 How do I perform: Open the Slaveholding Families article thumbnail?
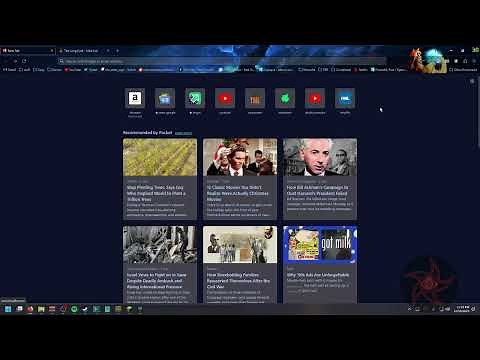coord(240,245)
